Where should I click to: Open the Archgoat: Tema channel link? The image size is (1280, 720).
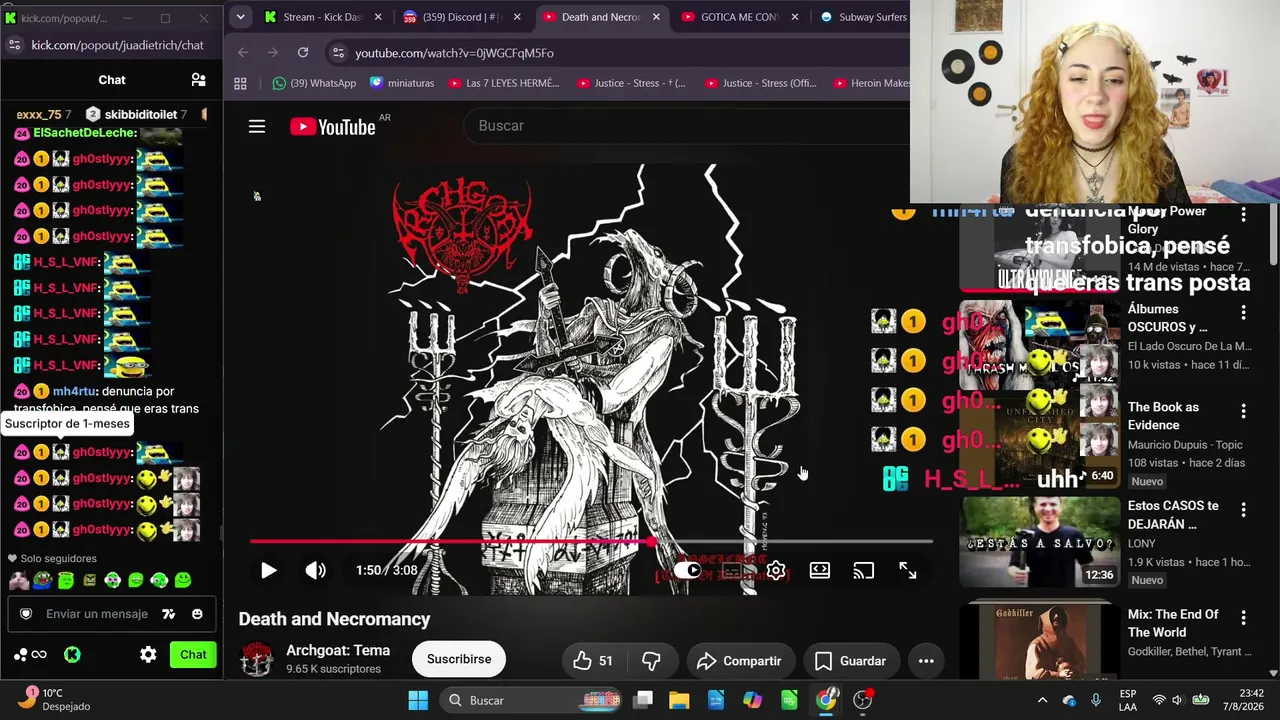point(338,650)
